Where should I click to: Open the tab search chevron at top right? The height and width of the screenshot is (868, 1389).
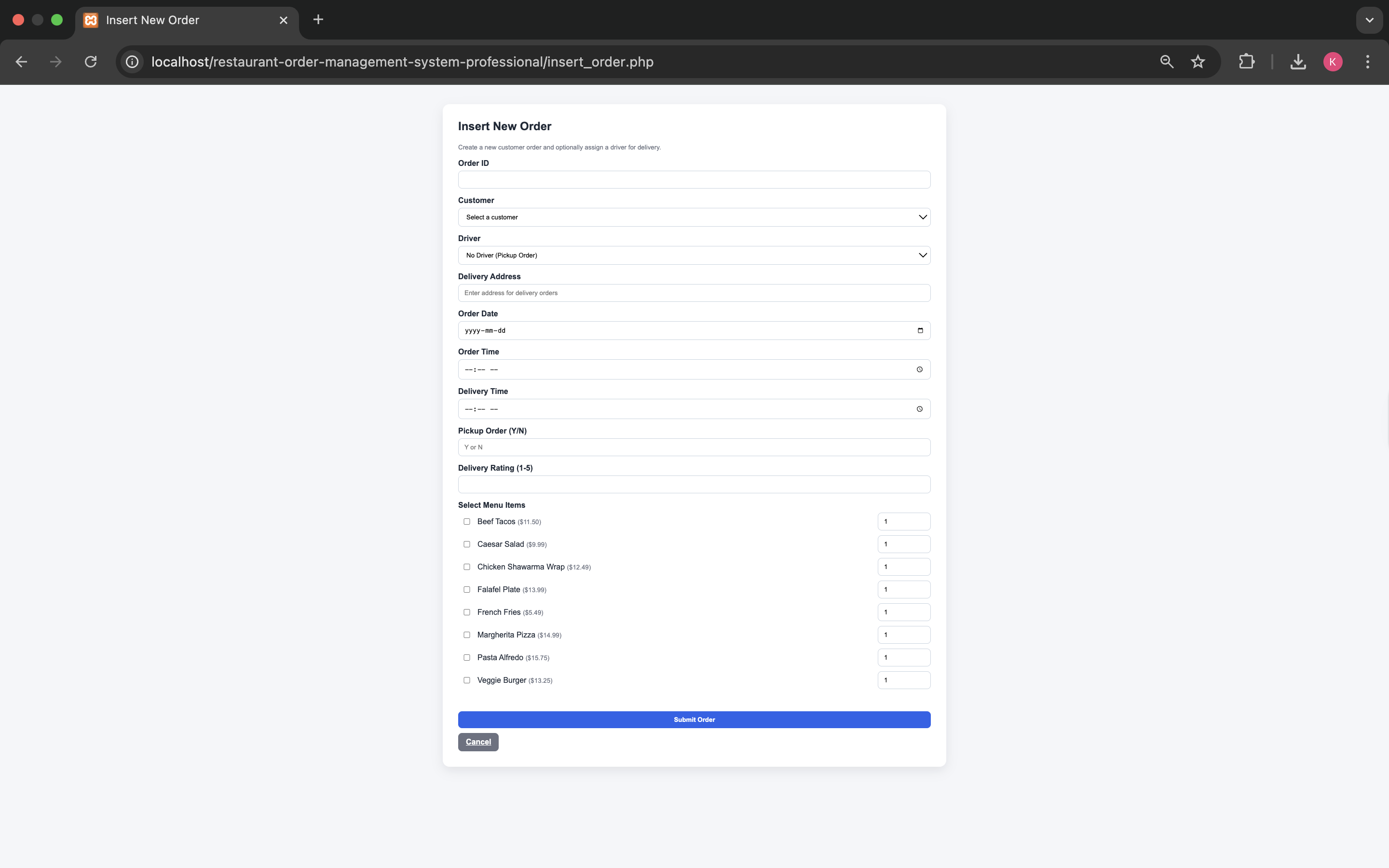(1369, 20)
